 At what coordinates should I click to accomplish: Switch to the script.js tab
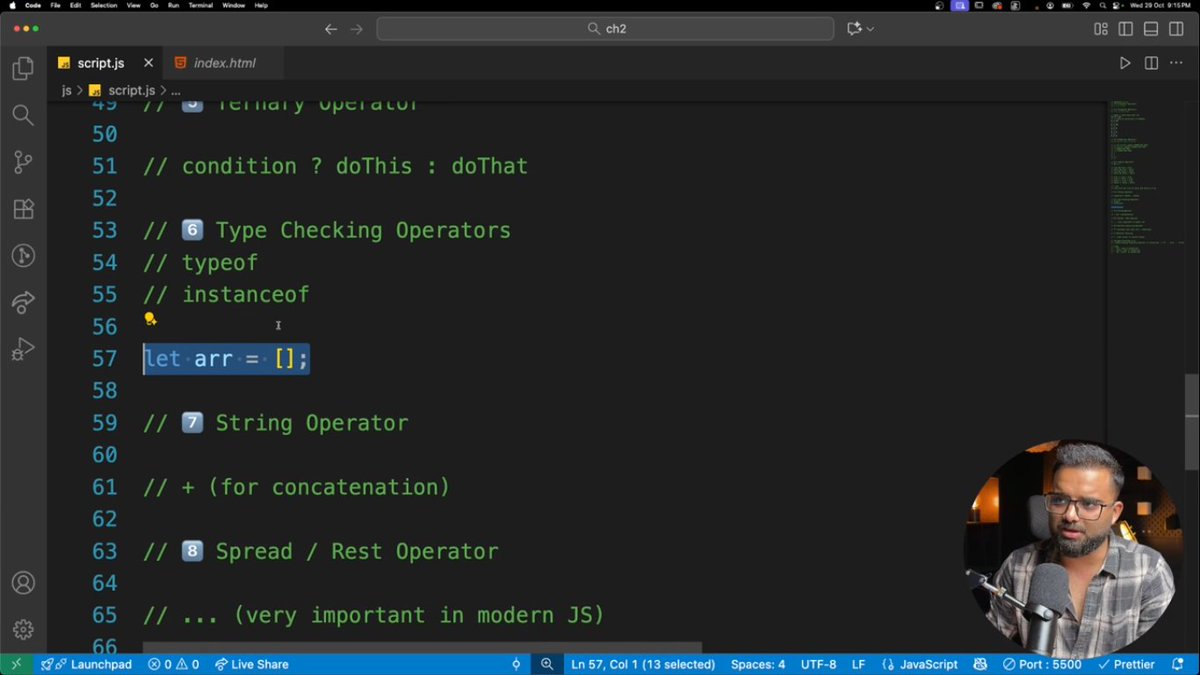point(105,63)
